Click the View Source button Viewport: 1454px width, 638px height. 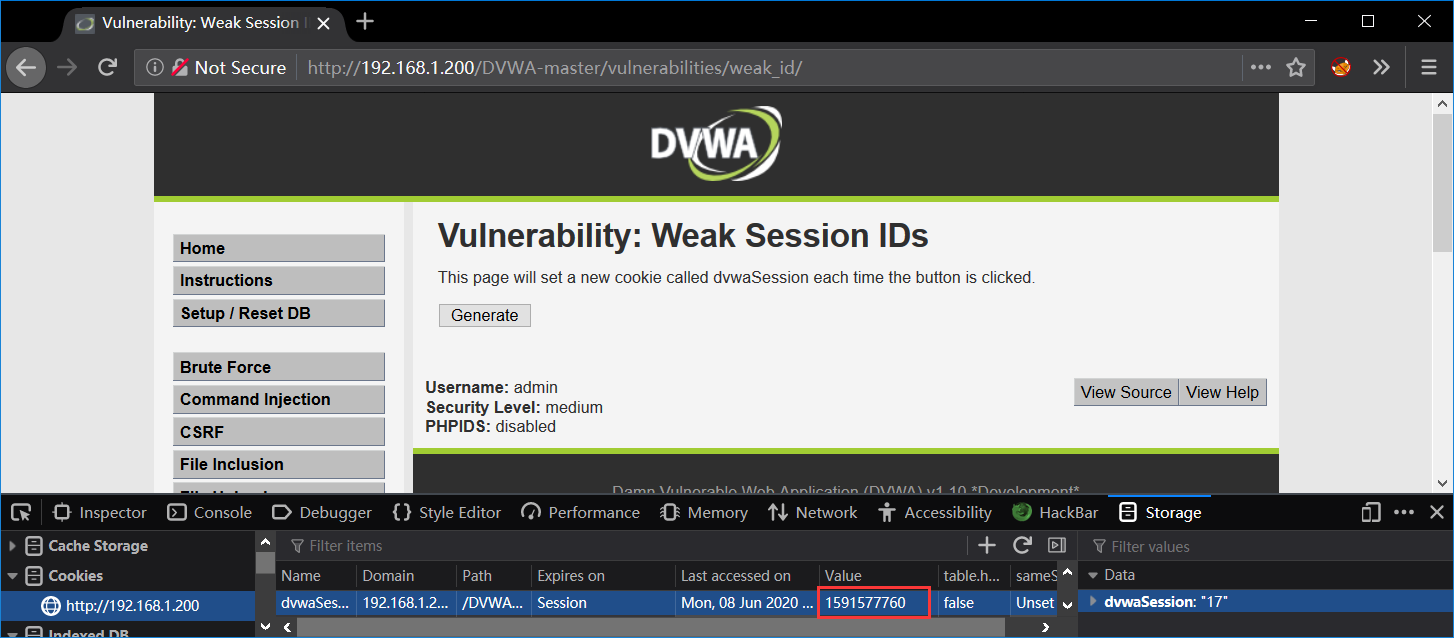(1125, 391)
